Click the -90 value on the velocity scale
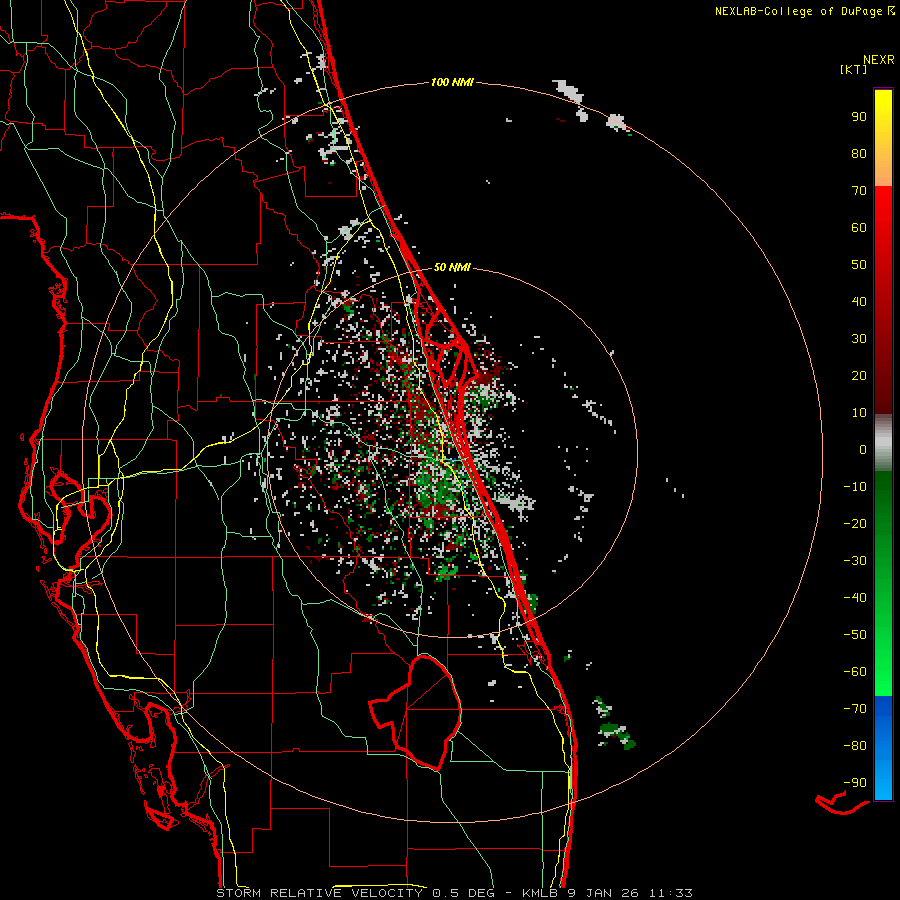 (x=855, y=783)
